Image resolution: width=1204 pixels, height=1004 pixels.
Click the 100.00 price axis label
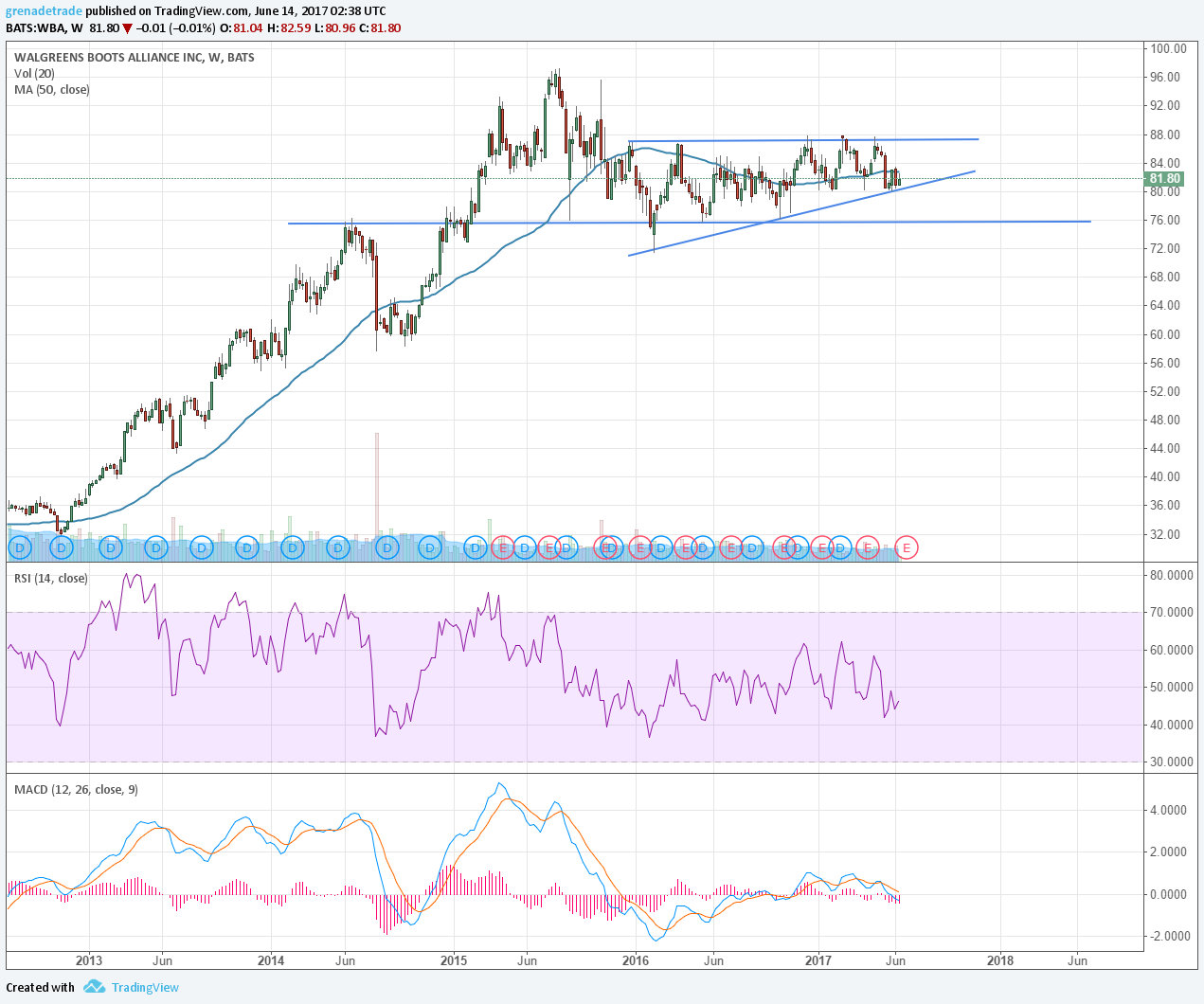[x=1168, y=48]
